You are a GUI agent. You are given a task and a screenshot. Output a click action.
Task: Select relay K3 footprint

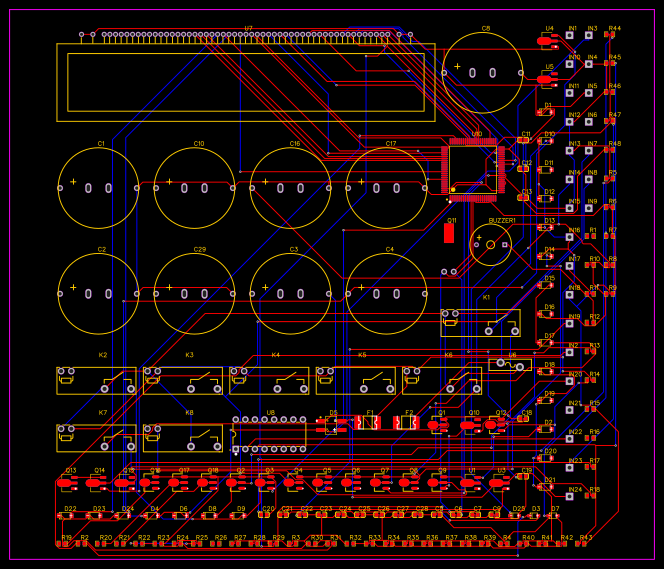183,381
